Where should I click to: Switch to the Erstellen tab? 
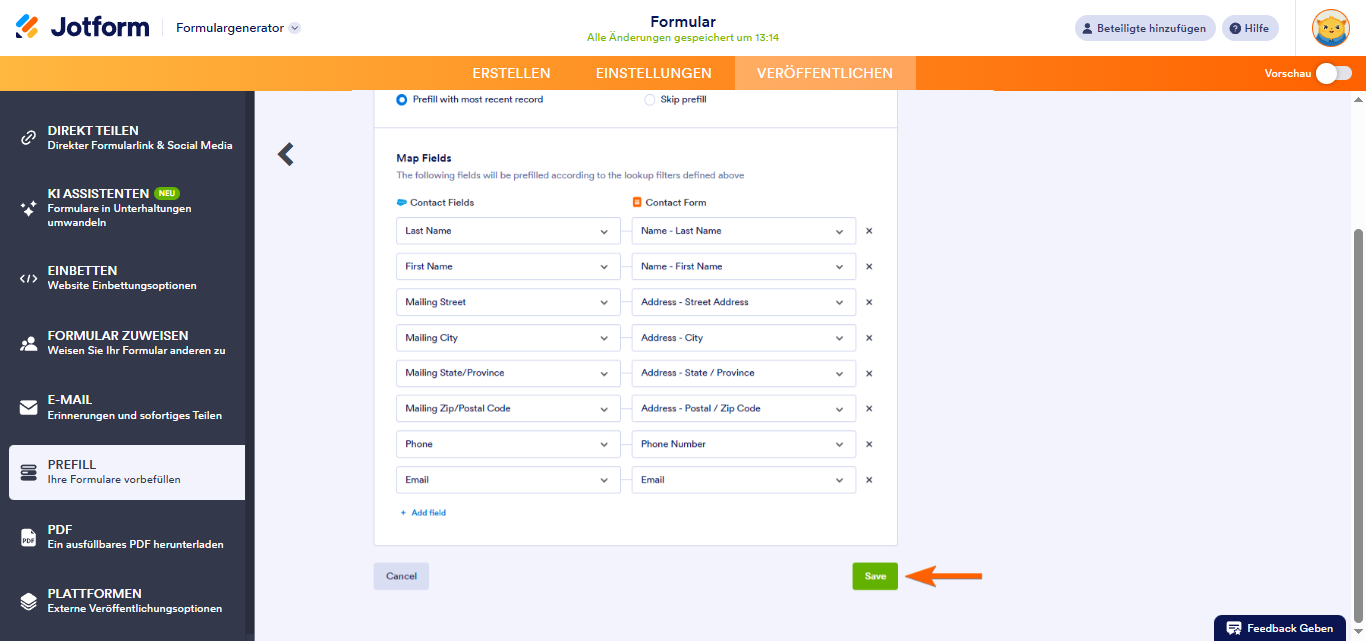(511, 73)
